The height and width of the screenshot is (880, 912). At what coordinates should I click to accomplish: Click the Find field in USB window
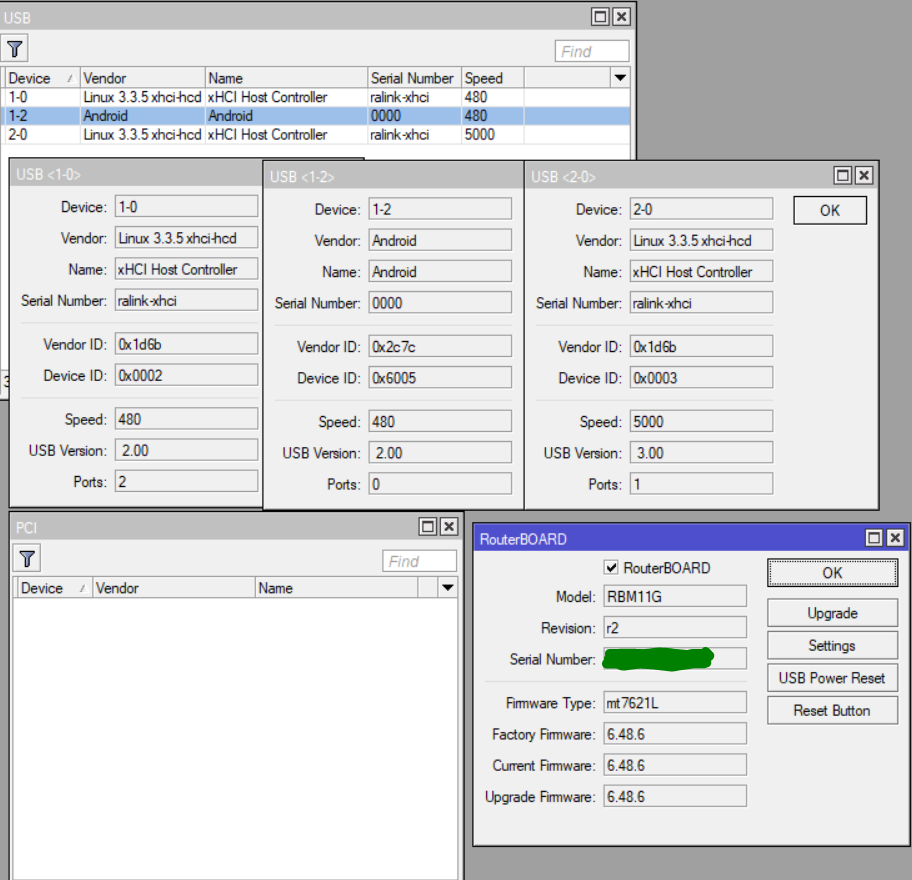pos(592,51)
